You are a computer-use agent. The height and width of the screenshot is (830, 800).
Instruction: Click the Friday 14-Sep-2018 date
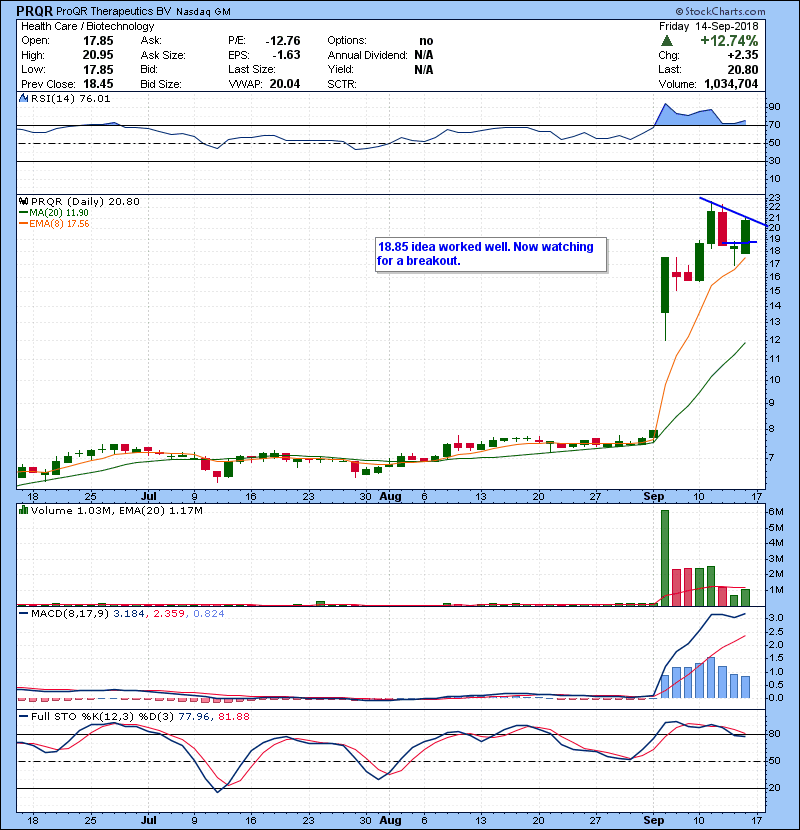[x=708, y=26]
